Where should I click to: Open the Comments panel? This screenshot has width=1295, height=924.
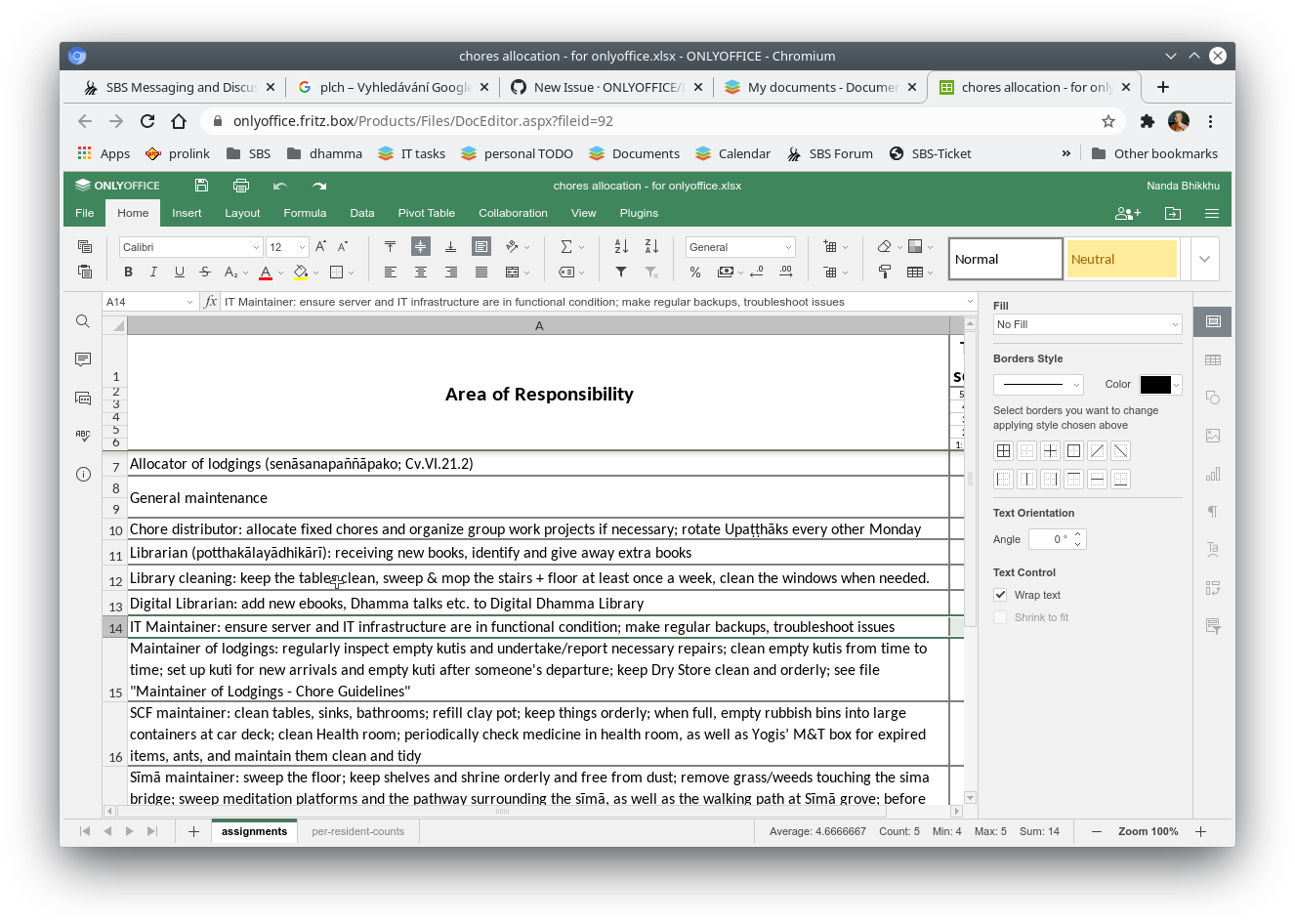pyautogui.click(x=84, y=359)
